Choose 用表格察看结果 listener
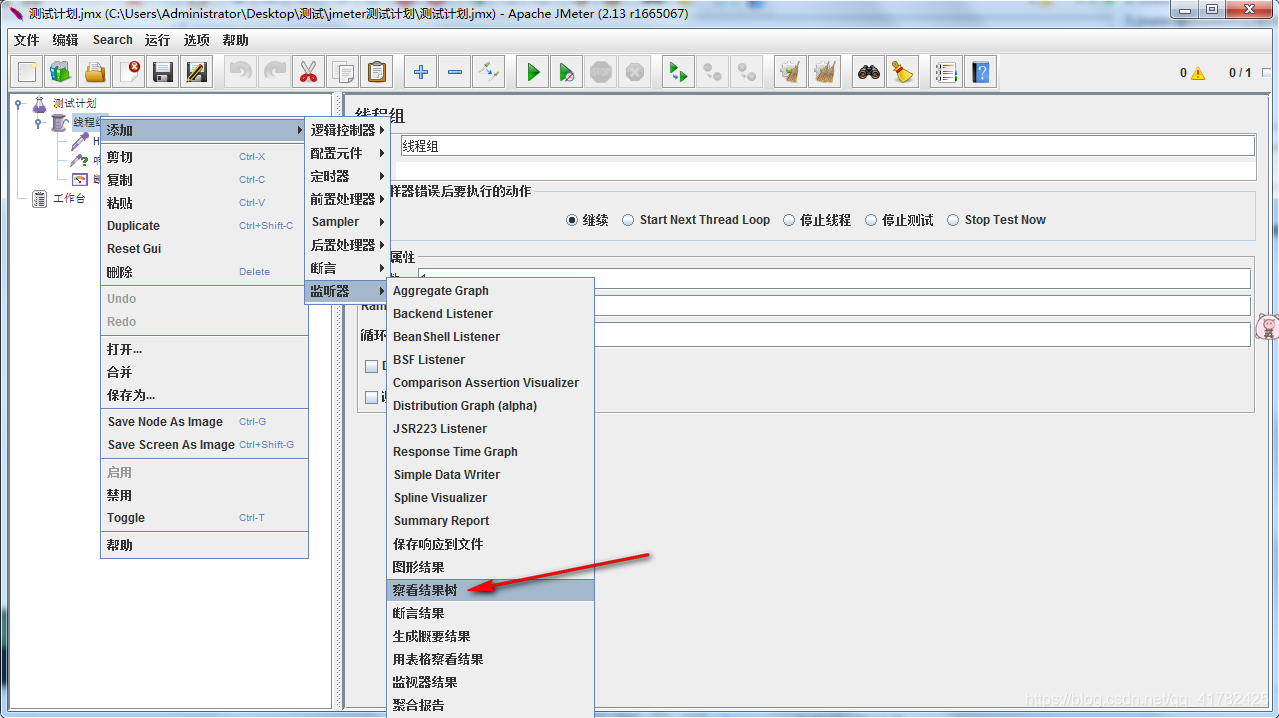 tap(491, 659)
